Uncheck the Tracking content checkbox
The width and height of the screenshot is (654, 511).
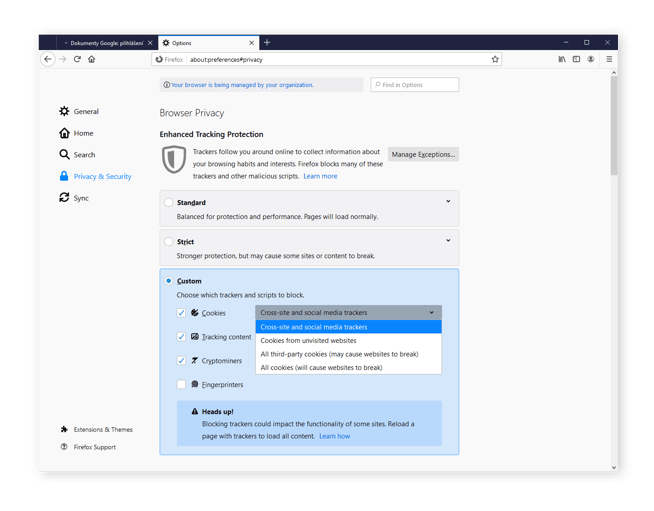(181, 336)
